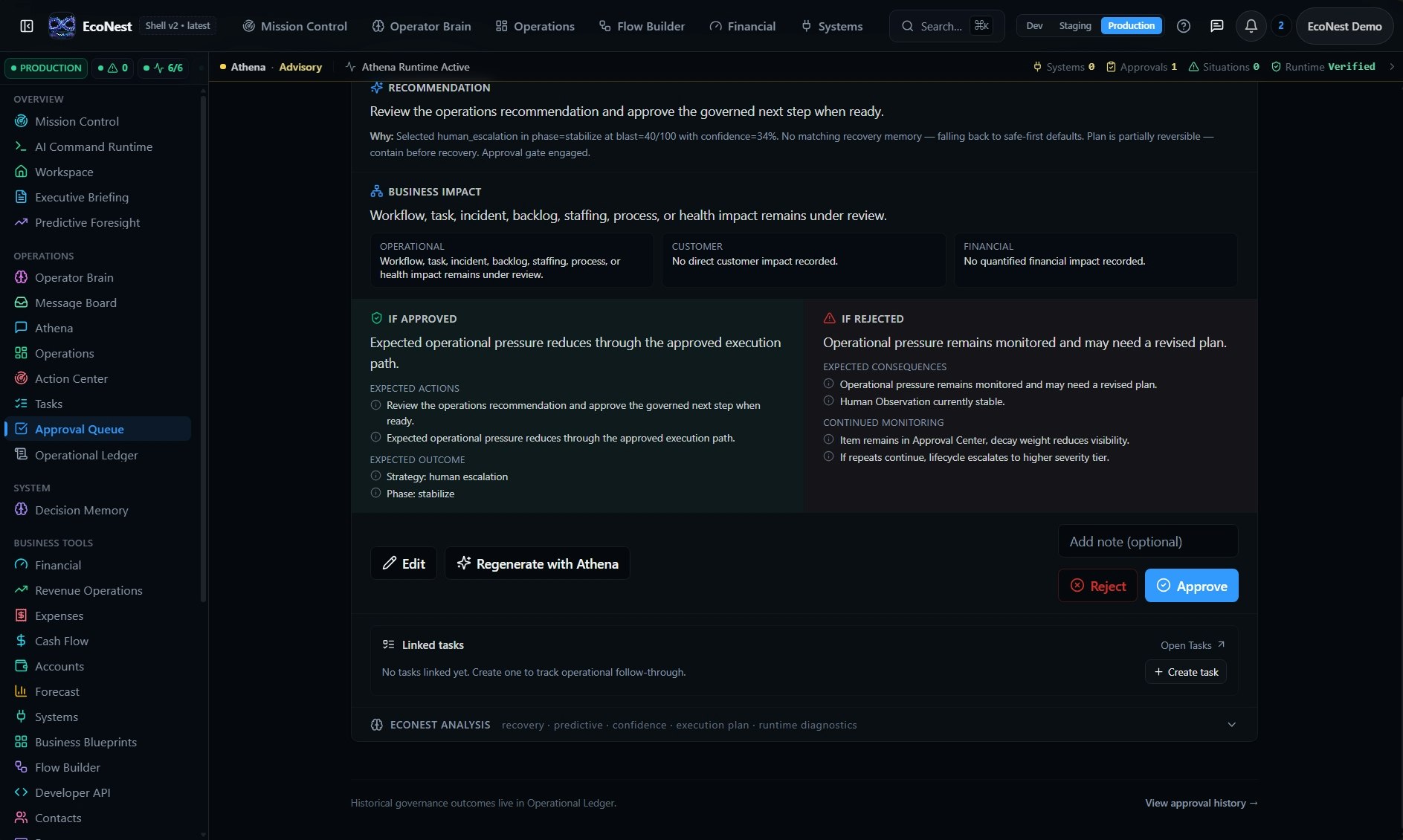The height and width of the screenshot is (840, 1403).
Task: Click the Athena chat icon in sidebar
Action: click(x=21, y=328)
